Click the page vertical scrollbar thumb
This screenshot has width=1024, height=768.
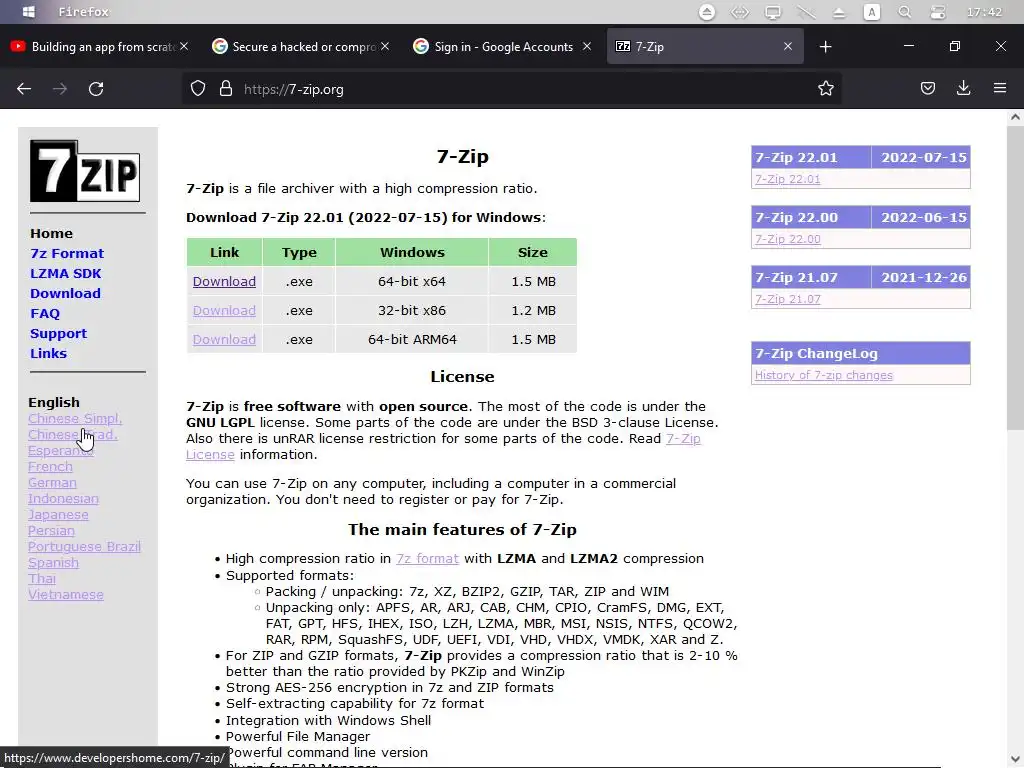coord(1015,278)
